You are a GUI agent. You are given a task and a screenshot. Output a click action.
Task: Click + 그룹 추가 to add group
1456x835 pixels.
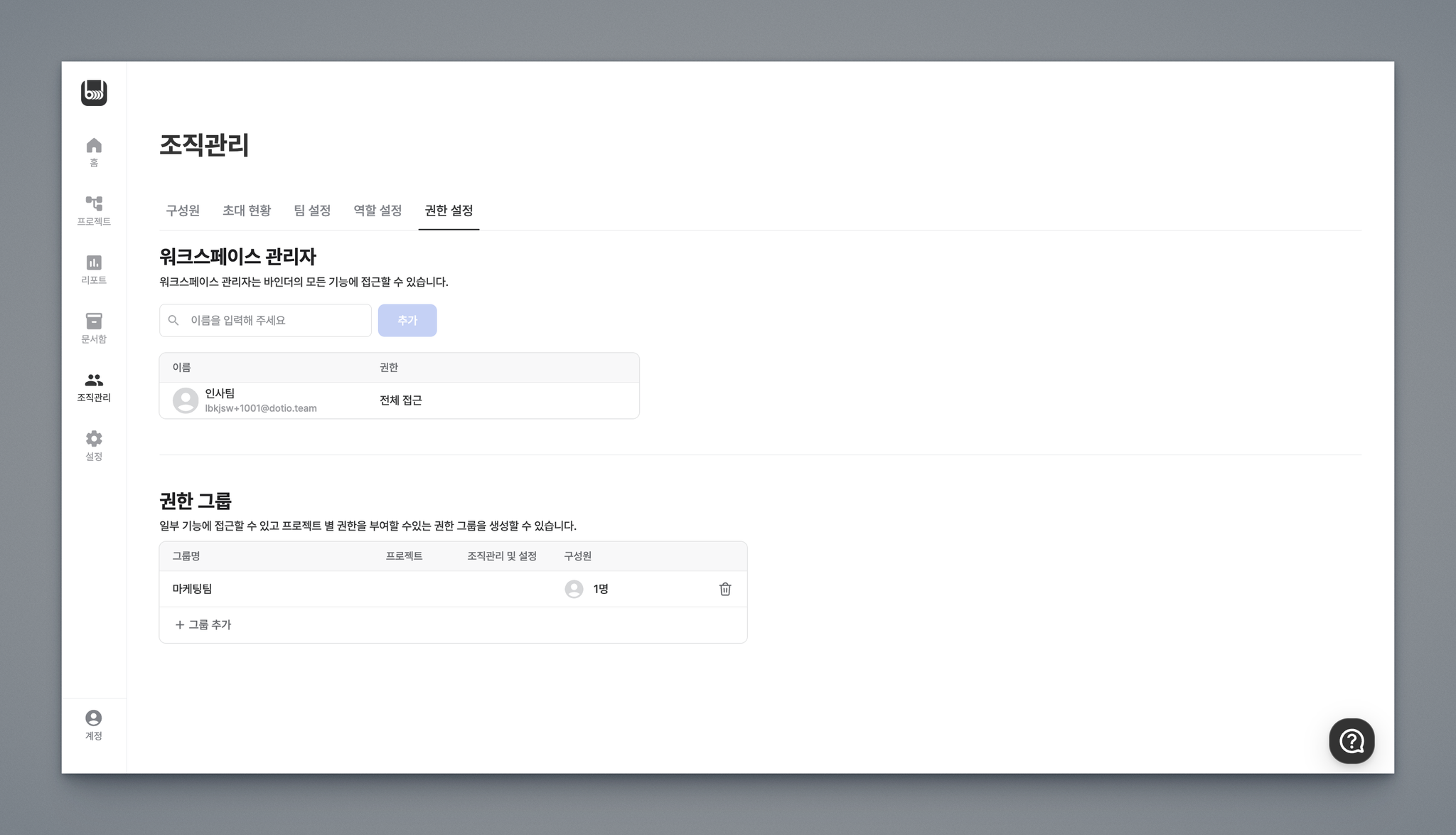[203, 624]
